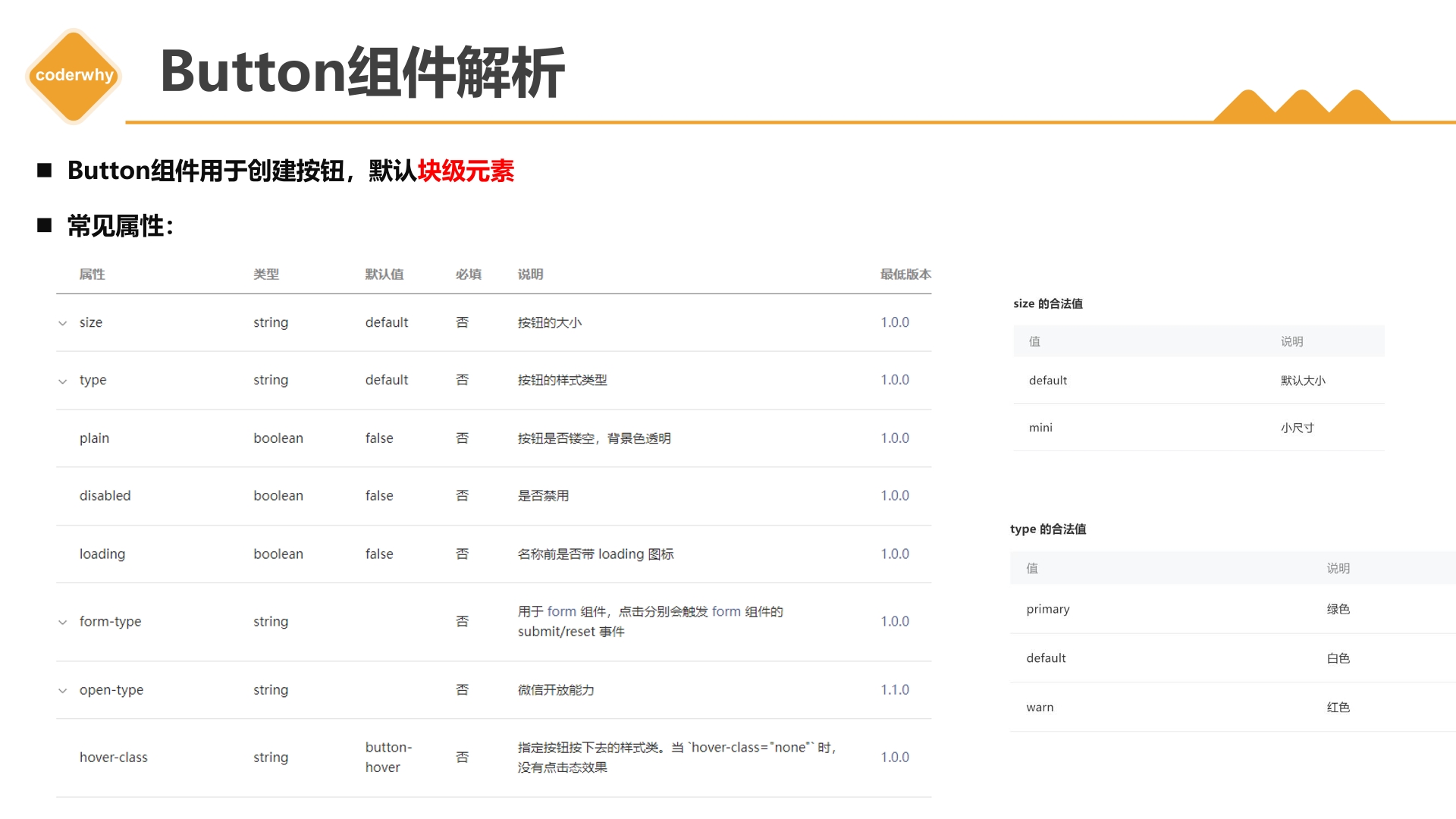Click the 最低版本 column header
Image resolution: width=1456 pixels, height=819 pixels.
coord(905,274)
